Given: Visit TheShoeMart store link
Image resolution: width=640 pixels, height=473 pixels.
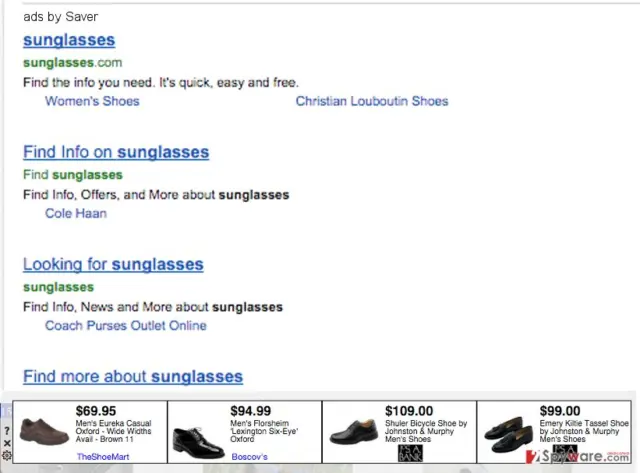Looking at the screenshot, I should (103, 457).
